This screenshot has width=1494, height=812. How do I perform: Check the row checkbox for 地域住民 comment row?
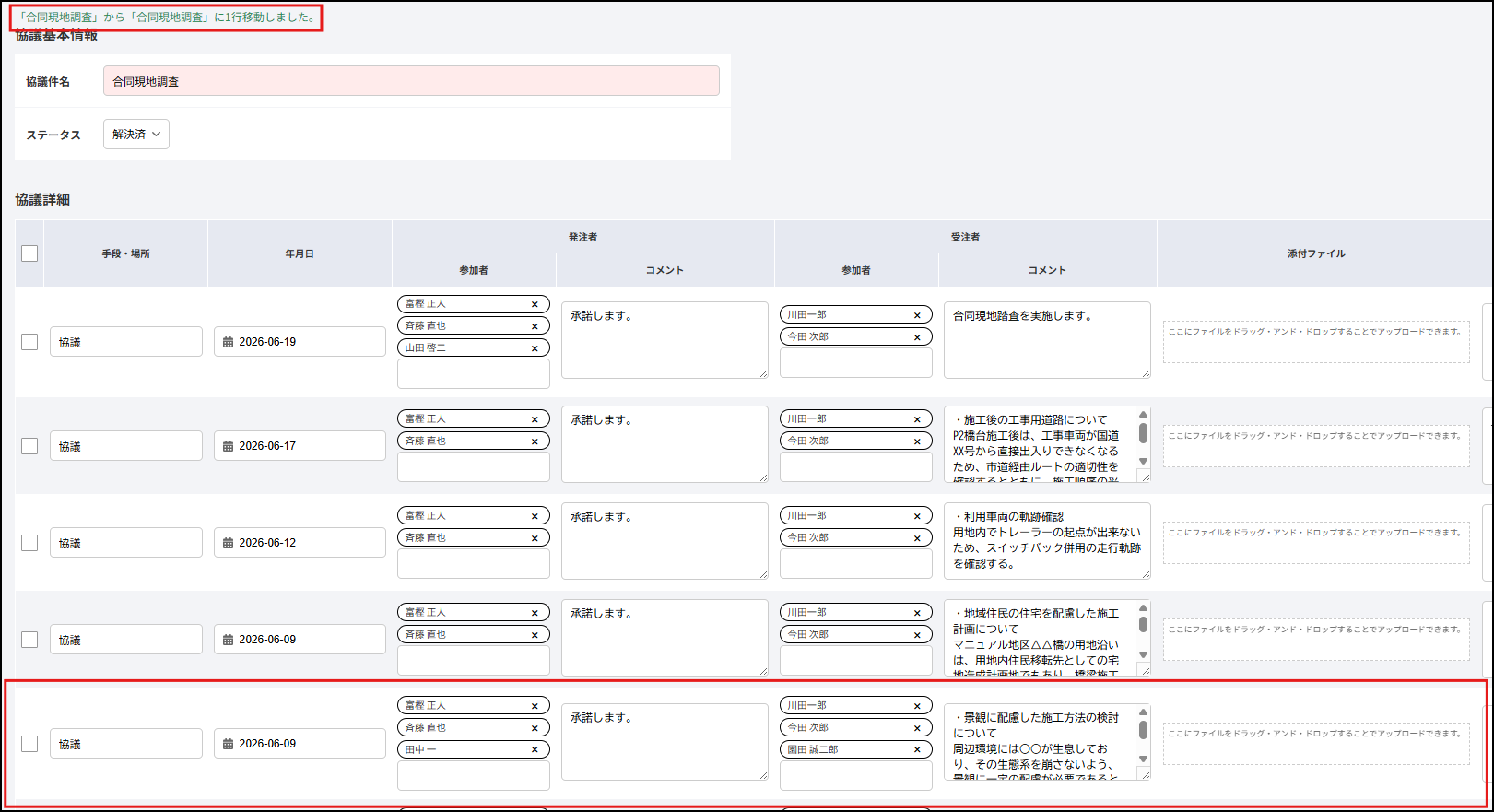click(x=29, y=640)
